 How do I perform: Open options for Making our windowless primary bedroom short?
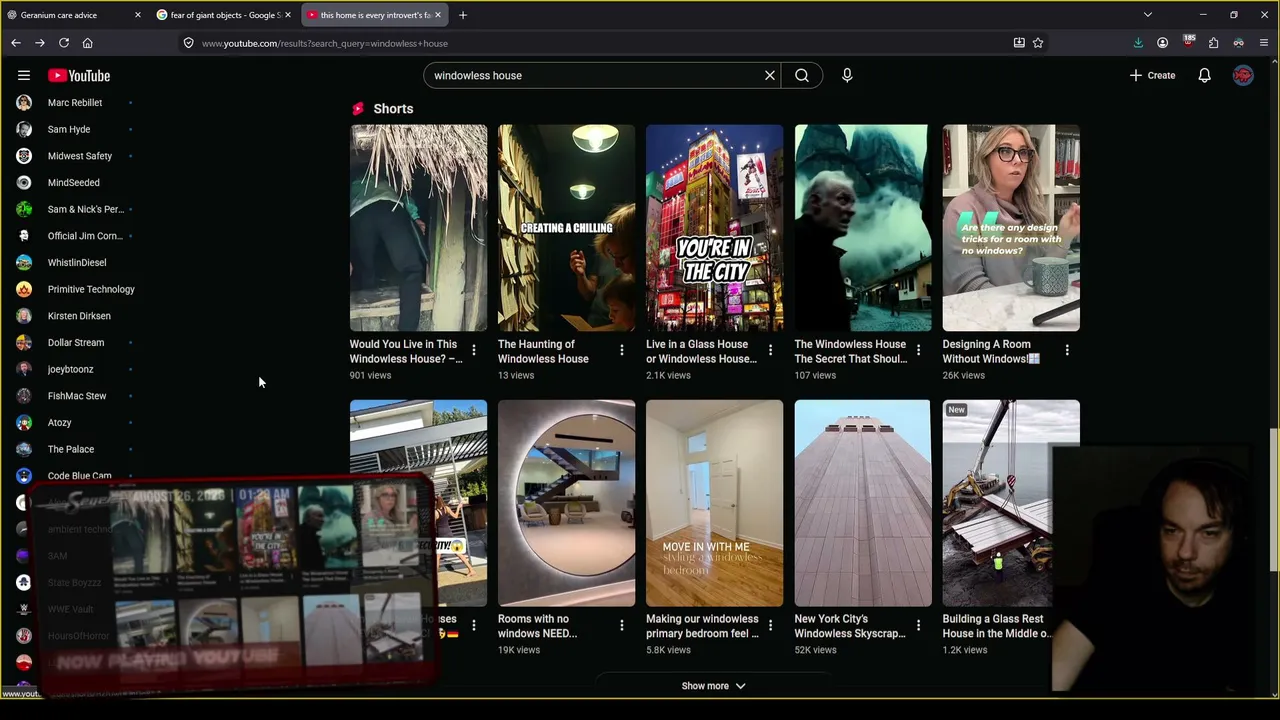click(770, 625)
